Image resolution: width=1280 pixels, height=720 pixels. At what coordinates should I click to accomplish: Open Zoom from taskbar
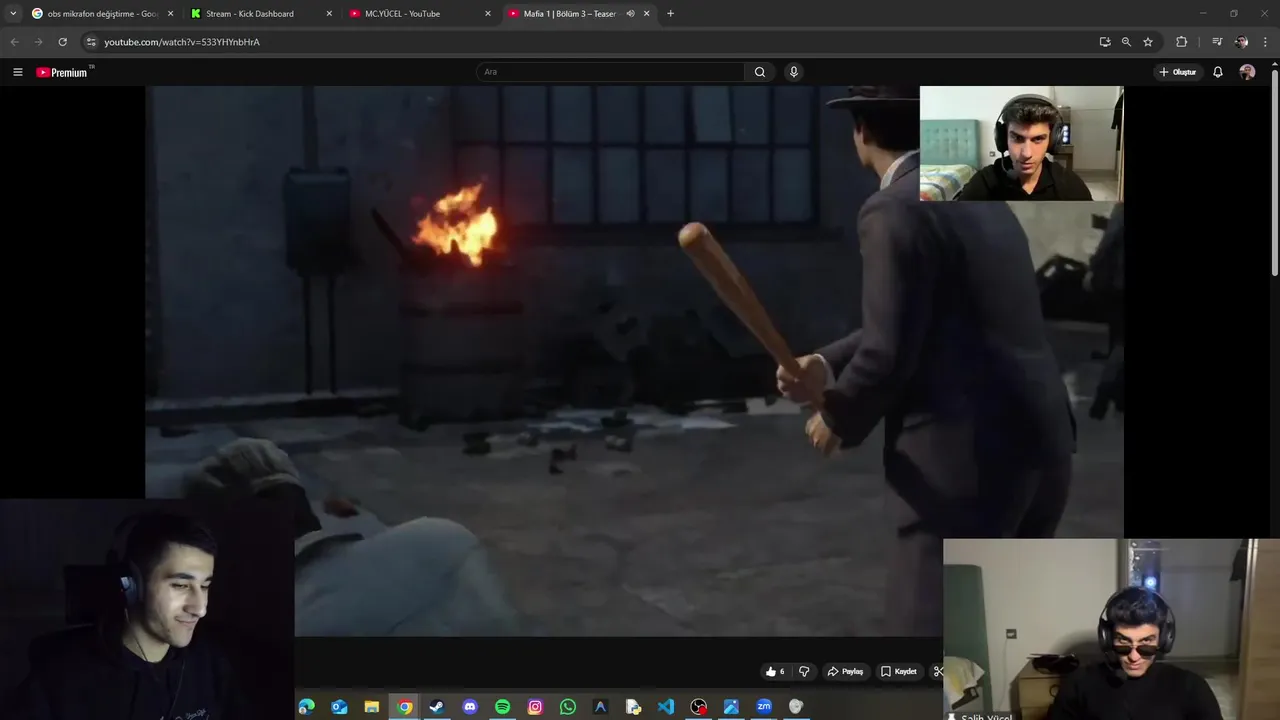(764, 707)
